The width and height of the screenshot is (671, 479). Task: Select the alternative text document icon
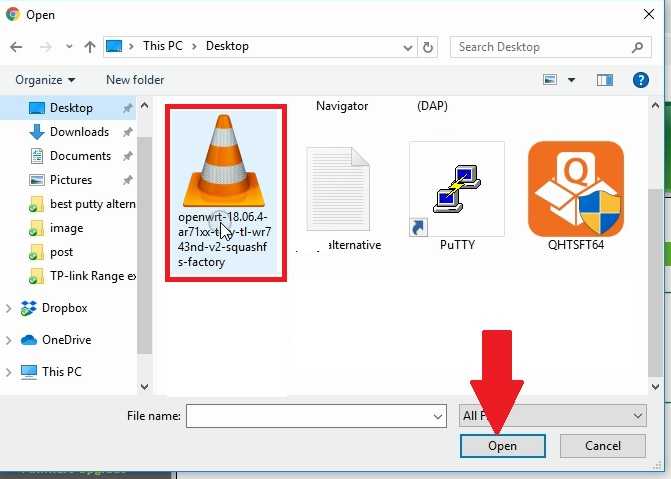click(338, 189)
